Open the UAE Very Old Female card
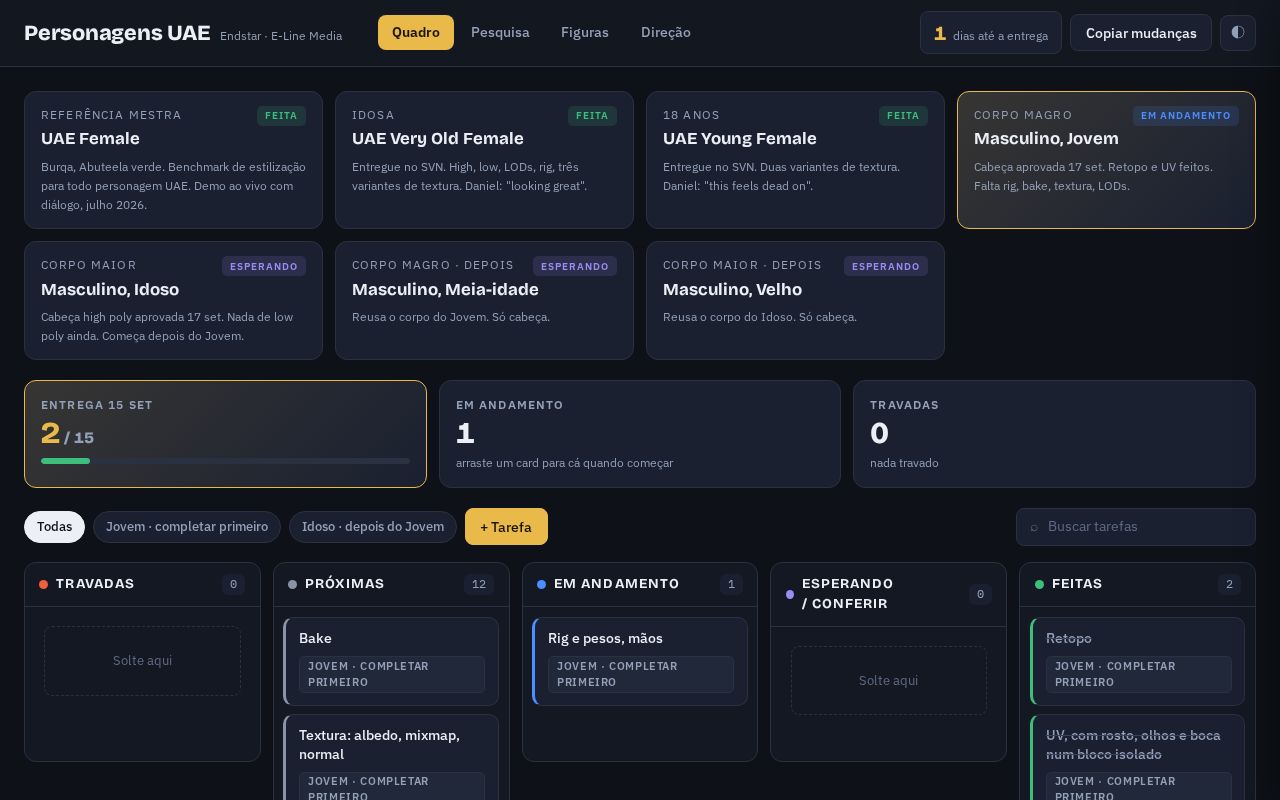Image resolution: width=1280 pixels, height=800 pixels. [x=485, y=160]
